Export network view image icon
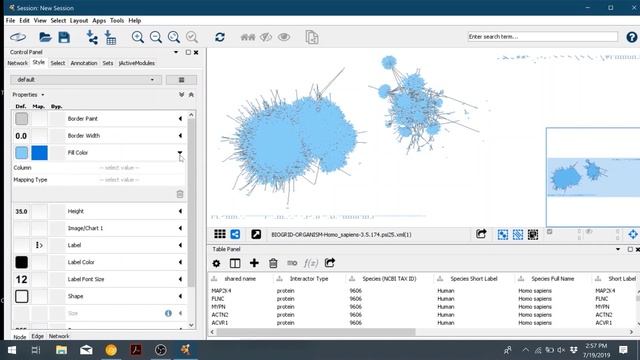The image size is (640, 360). click(x=481, y=234)
